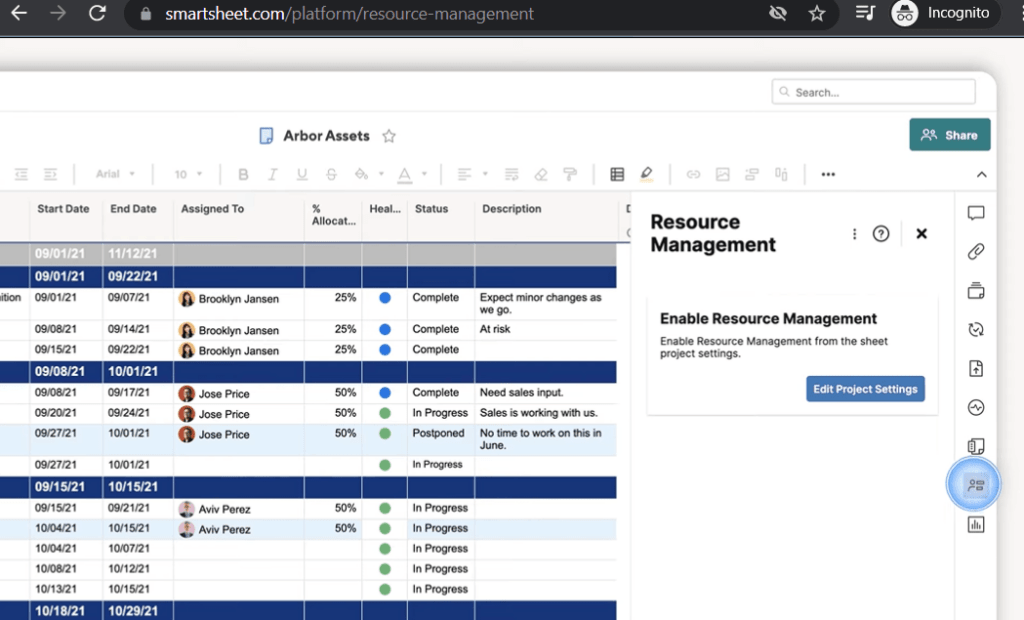This screenshot has height=620, width=1024.
Task: Select the highlighted Resource Management icon
Action: [x=974, y=484]
